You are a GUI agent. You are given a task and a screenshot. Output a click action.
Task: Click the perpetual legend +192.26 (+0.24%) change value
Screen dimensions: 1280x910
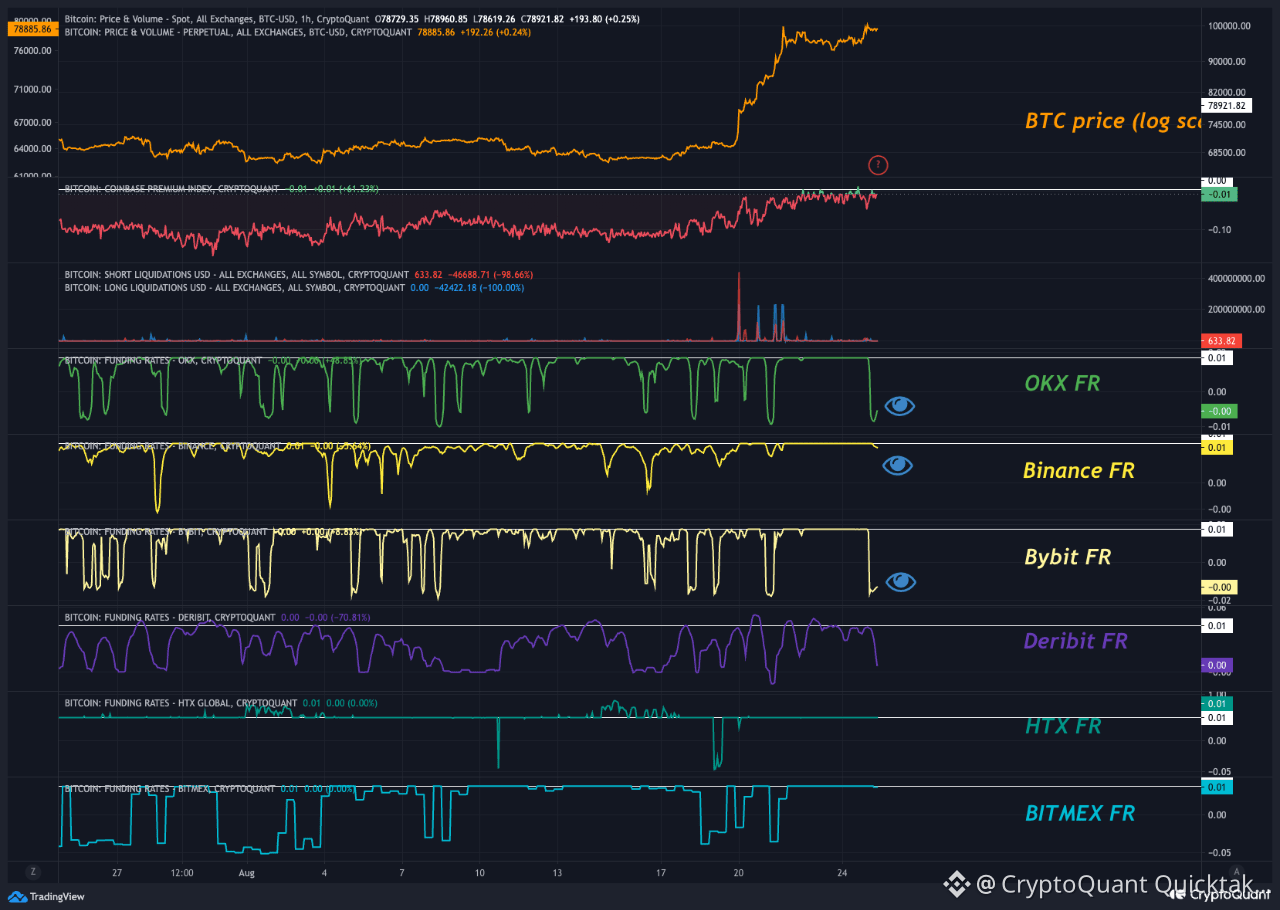point(496,32)
